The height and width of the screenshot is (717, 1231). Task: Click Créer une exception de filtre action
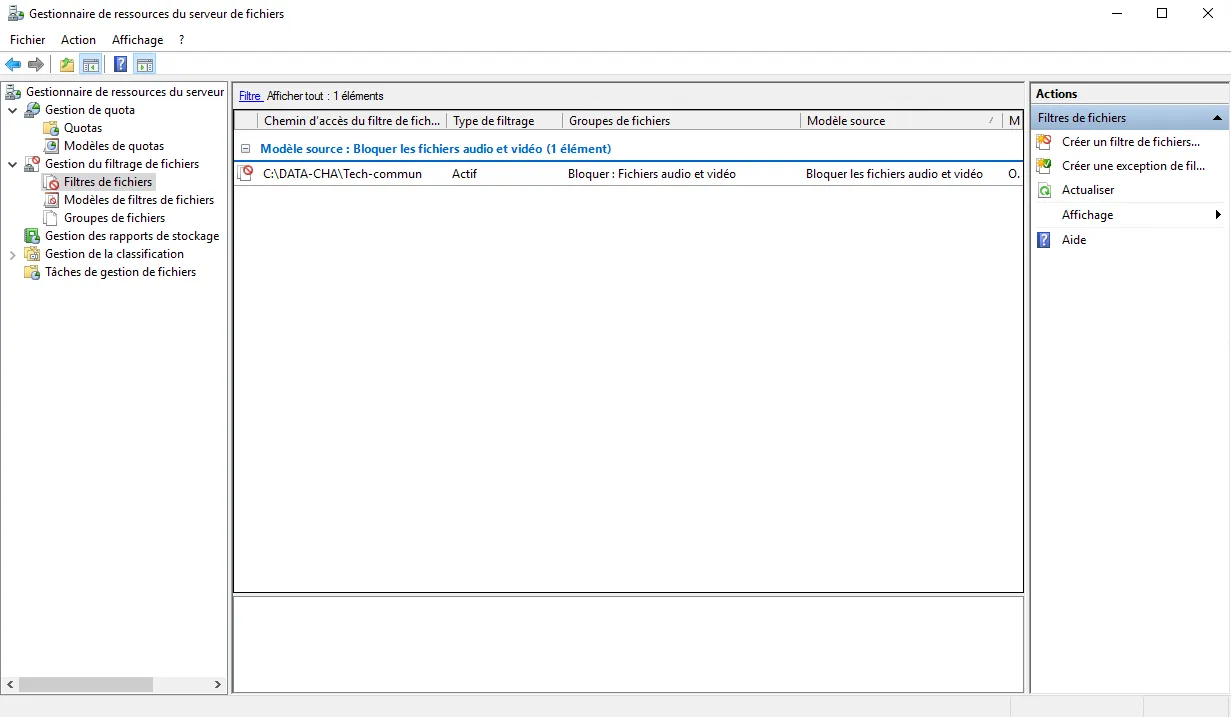point(1132,166)
